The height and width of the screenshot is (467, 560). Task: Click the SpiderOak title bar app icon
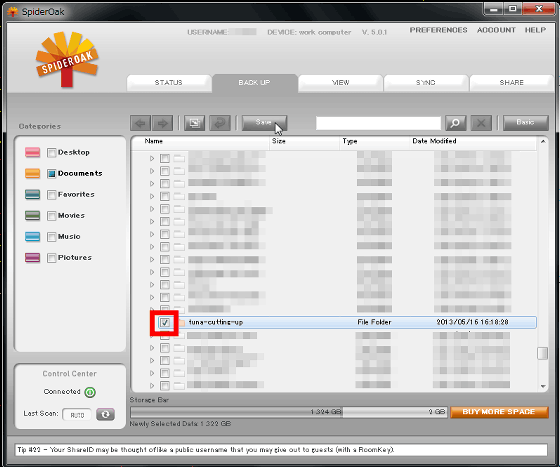pyautogui.click(x=12, y=12)
